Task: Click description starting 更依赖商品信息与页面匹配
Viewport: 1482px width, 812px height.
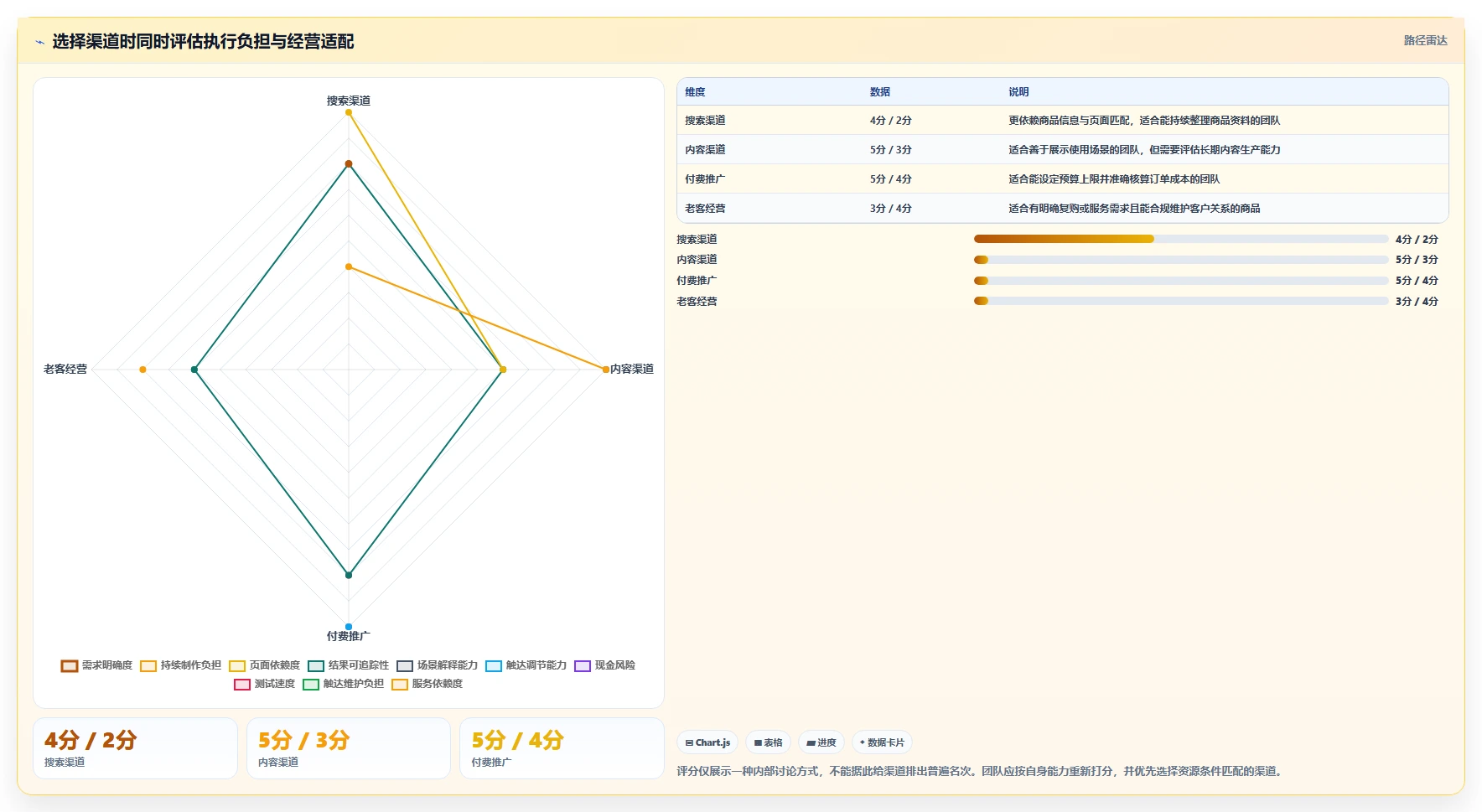Action: click(x=1144, y=121)
